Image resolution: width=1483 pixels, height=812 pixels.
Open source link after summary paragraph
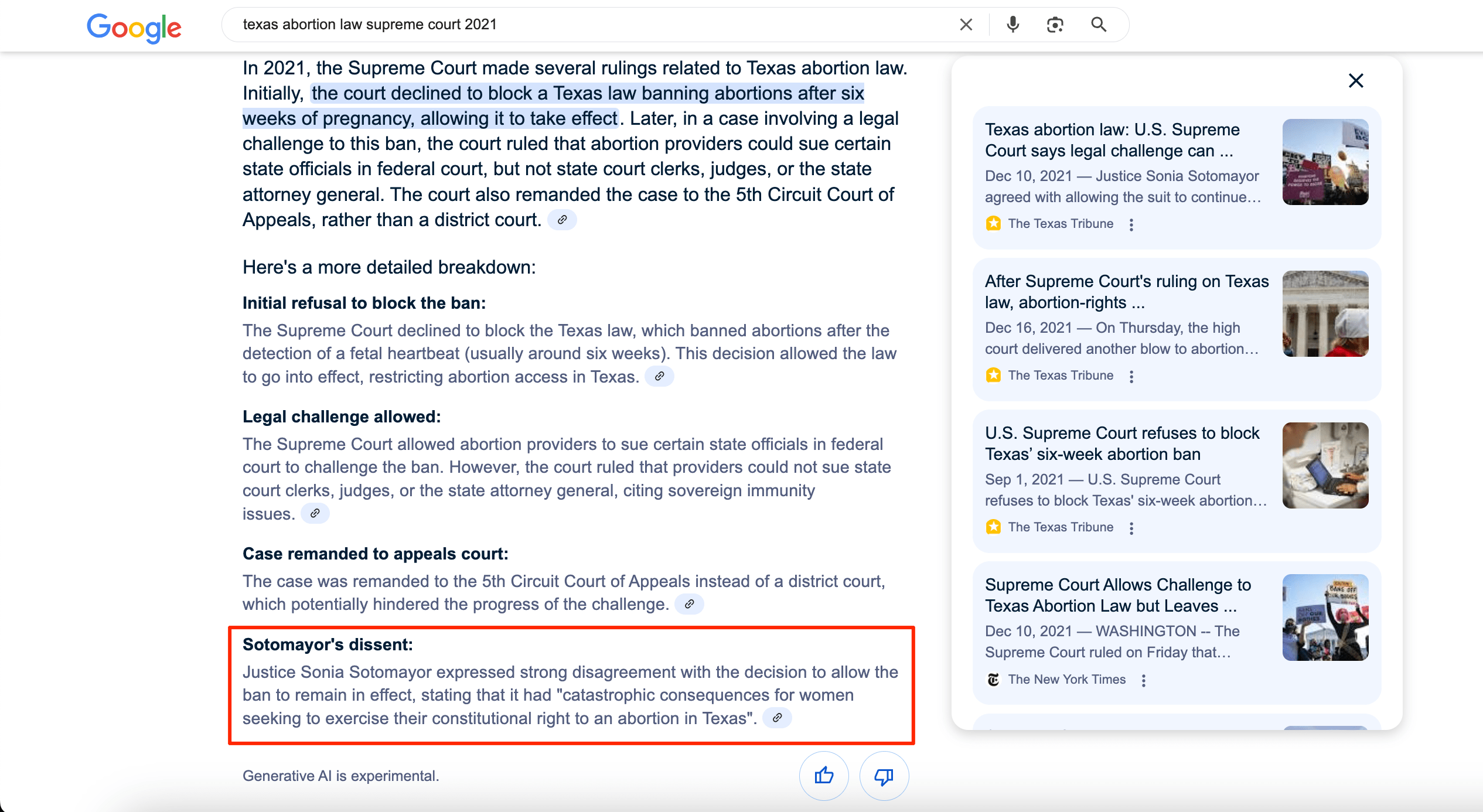(562, 220)
